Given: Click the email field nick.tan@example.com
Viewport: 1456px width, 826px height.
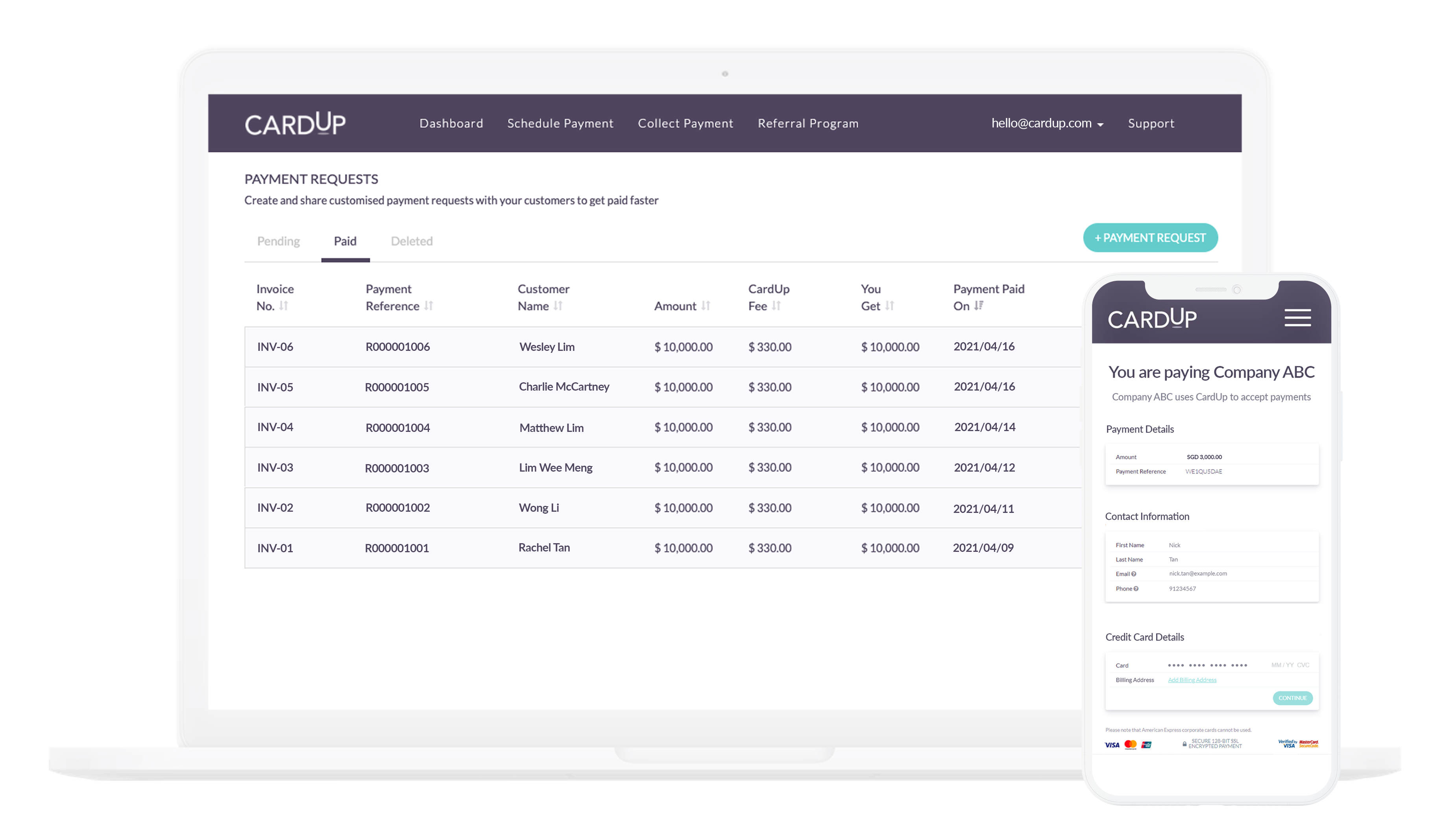Looking at the screenshot, I should 1197,573.
